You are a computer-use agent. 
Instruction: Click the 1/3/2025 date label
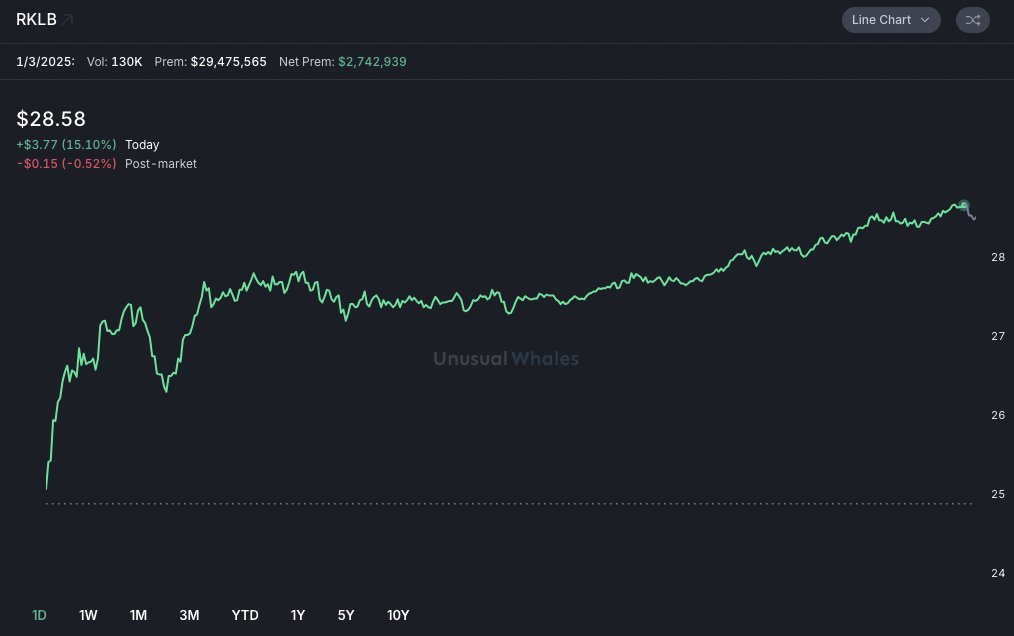[x=45, y=62]
